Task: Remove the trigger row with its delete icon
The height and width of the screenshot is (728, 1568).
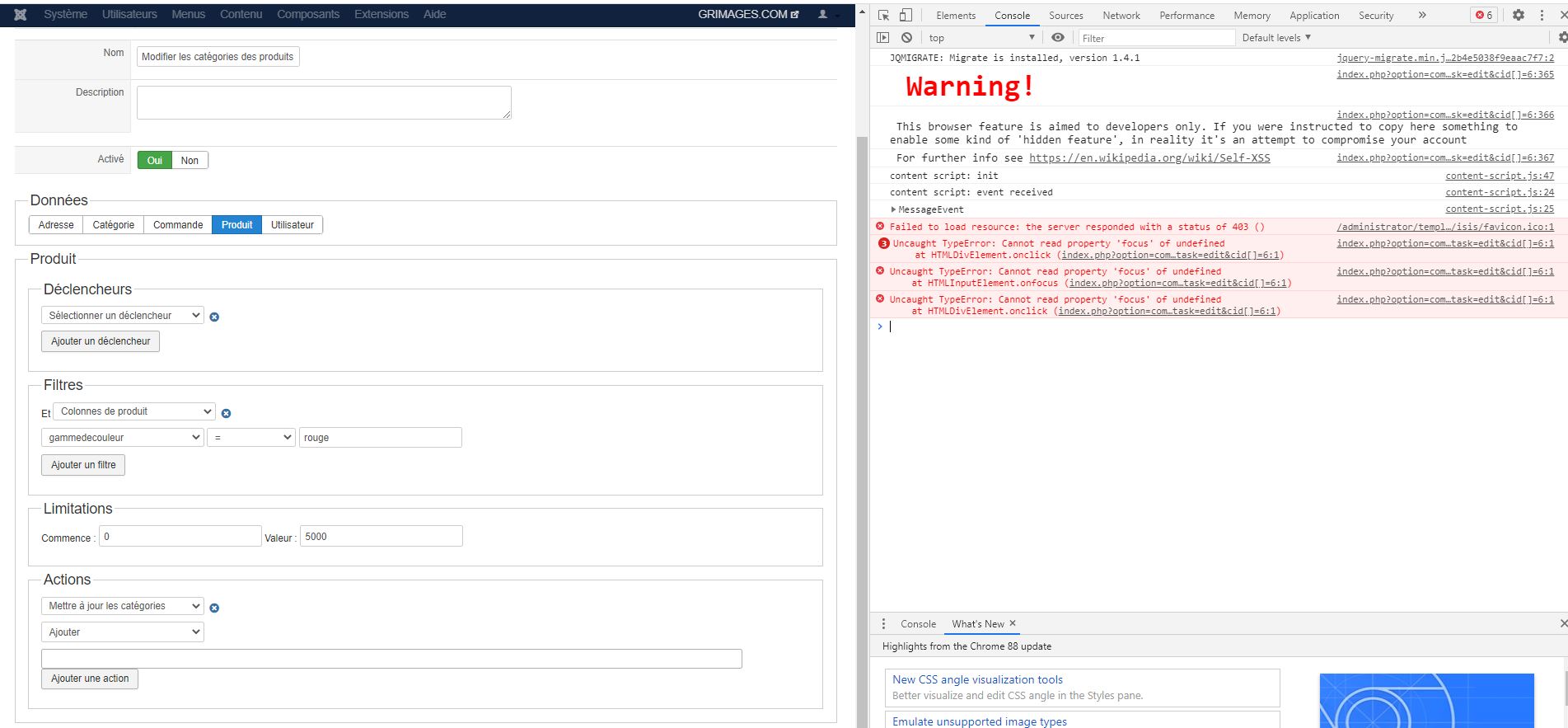Action: (214, 317)
